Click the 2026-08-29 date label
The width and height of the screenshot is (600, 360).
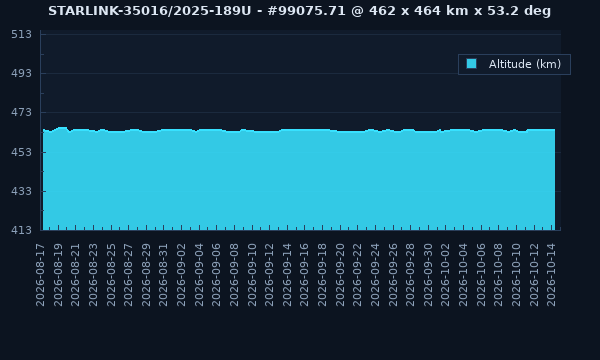point(146,275)
